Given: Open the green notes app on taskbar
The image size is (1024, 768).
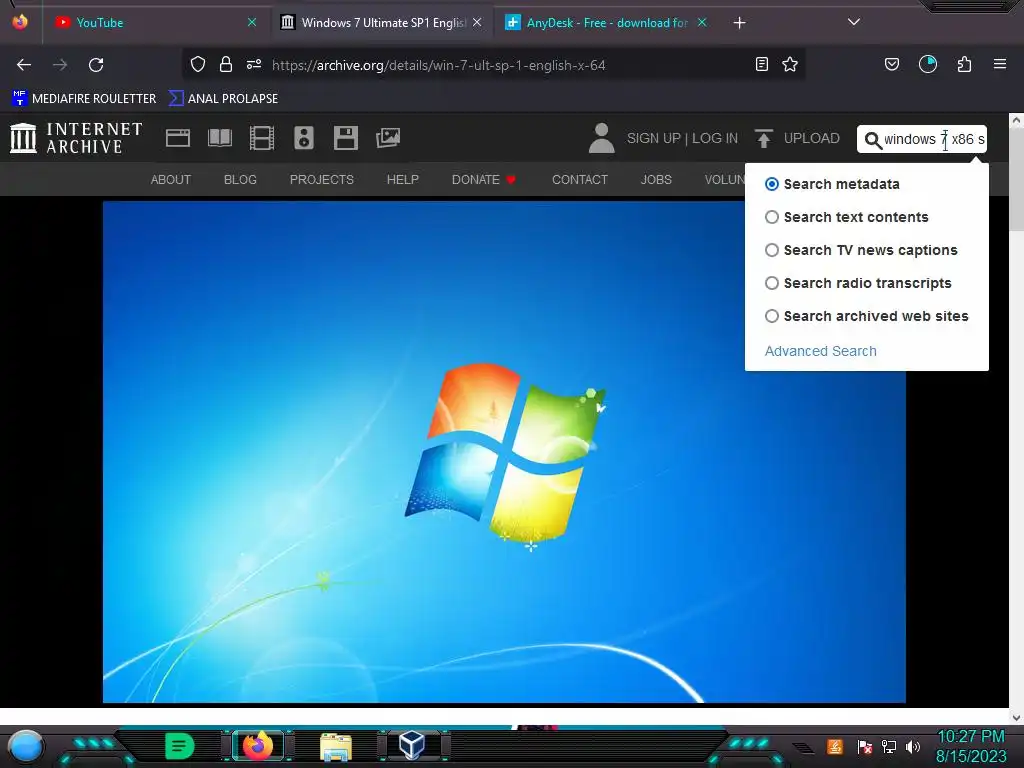Looking at the screenshot, I should (x=180, y=746).
